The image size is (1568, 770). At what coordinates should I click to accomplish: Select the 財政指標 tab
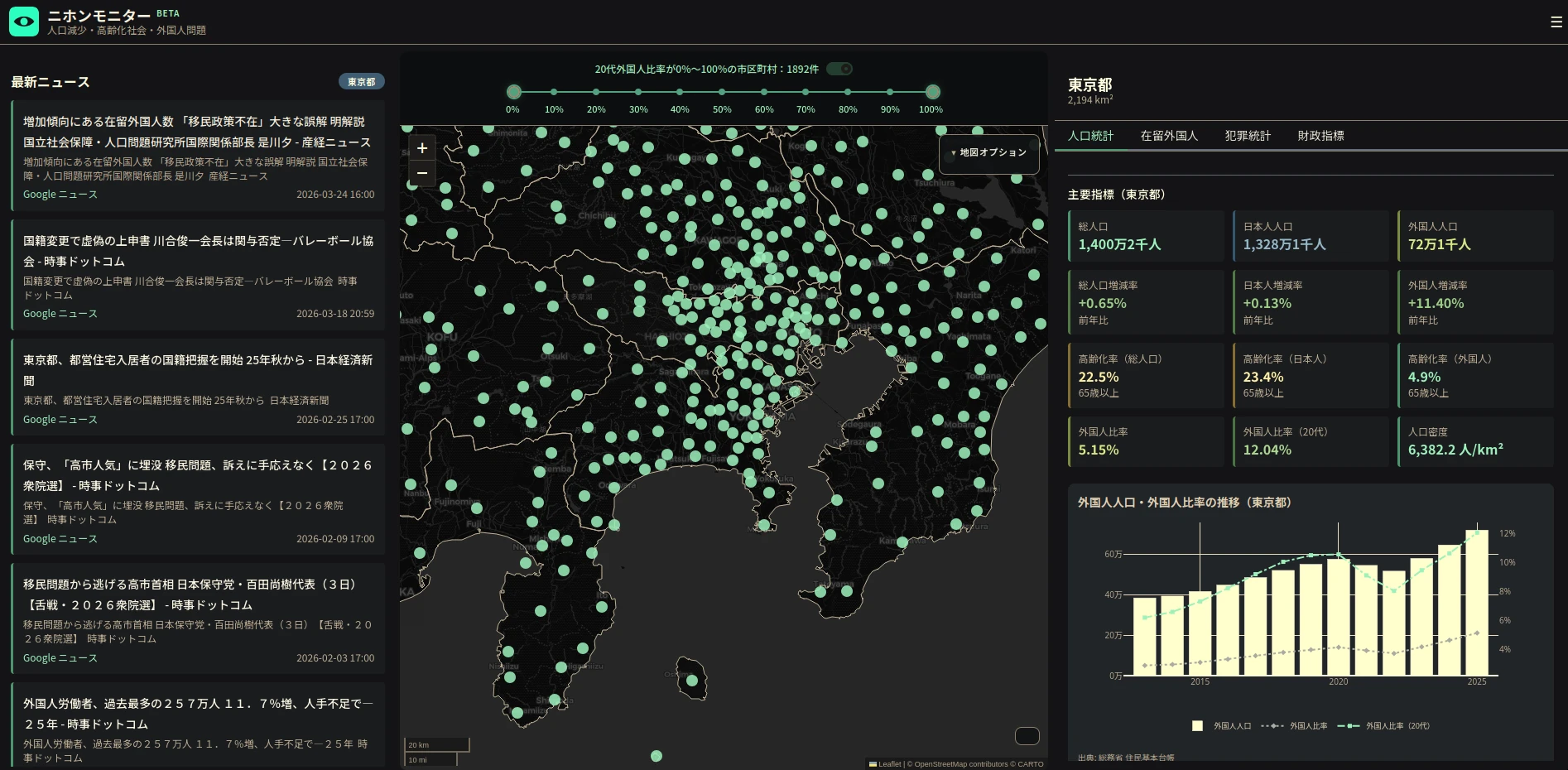point(1320,136)
